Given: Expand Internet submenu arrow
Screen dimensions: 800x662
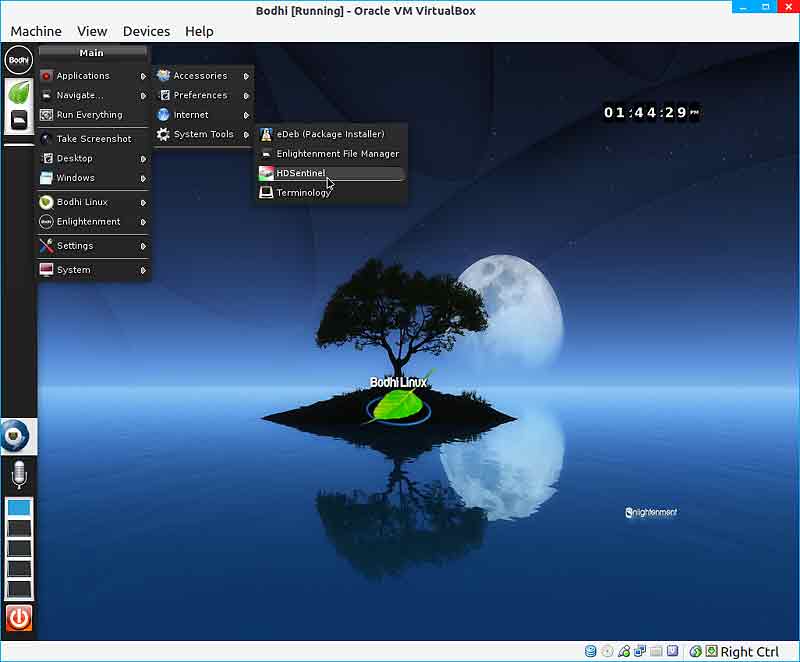Looking at the screenshot, I should 246,115.
